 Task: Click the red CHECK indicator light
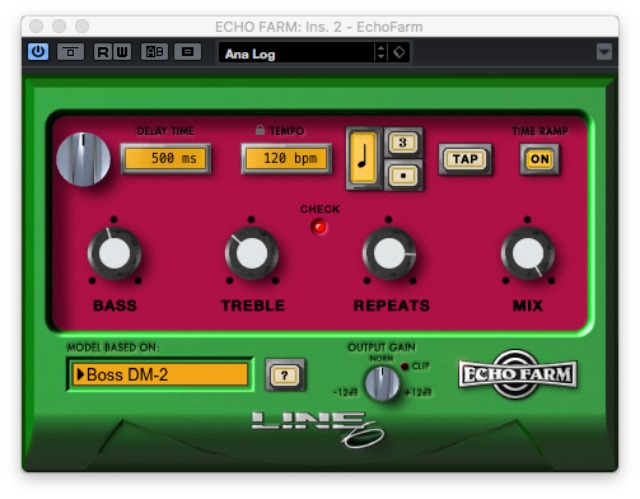pos(319,227)
